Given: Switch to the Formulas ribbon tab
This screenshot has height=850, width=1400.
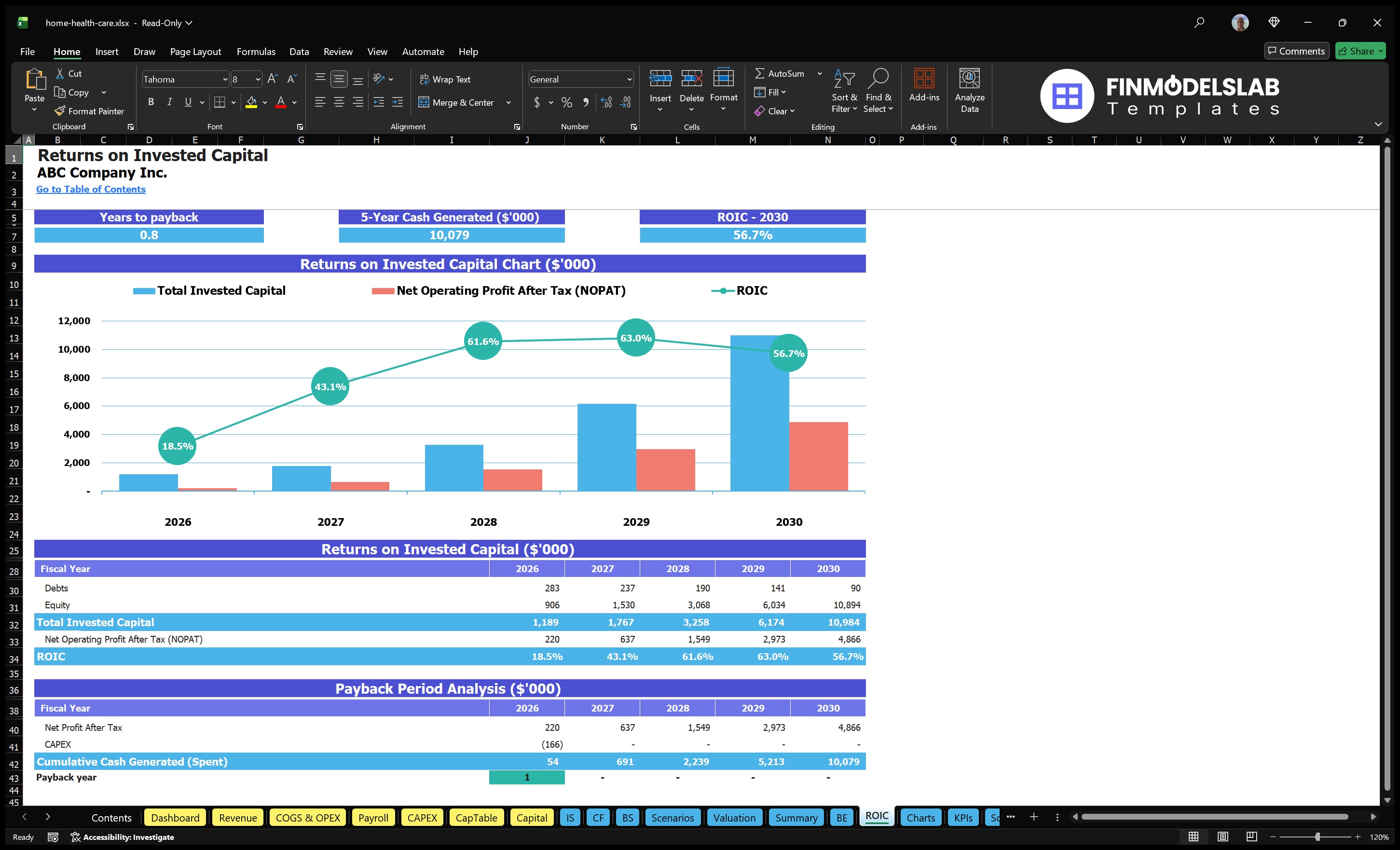Looking at the screenshot, I should pos(256,51).
